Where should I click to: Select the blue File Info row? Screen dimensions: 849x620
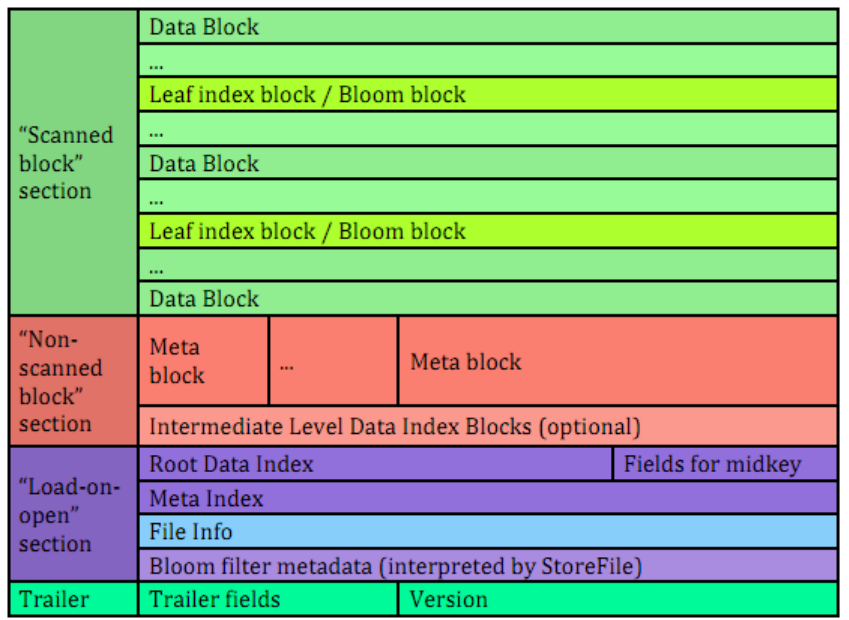pyautogui.click(x=488, y=531)
